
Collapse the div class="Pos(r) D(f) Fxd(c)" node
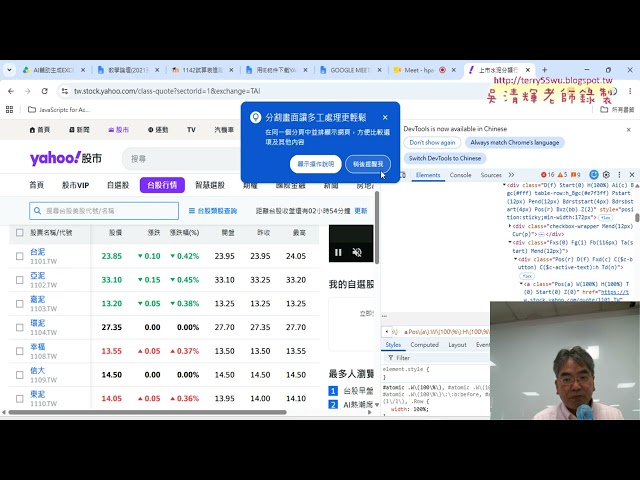[x=515, y=259]
